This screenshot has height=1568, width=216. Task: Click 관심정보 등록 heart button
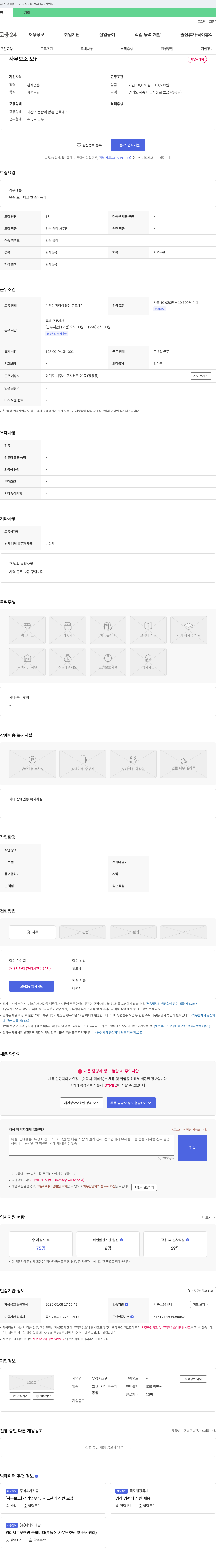coord(89,145)
